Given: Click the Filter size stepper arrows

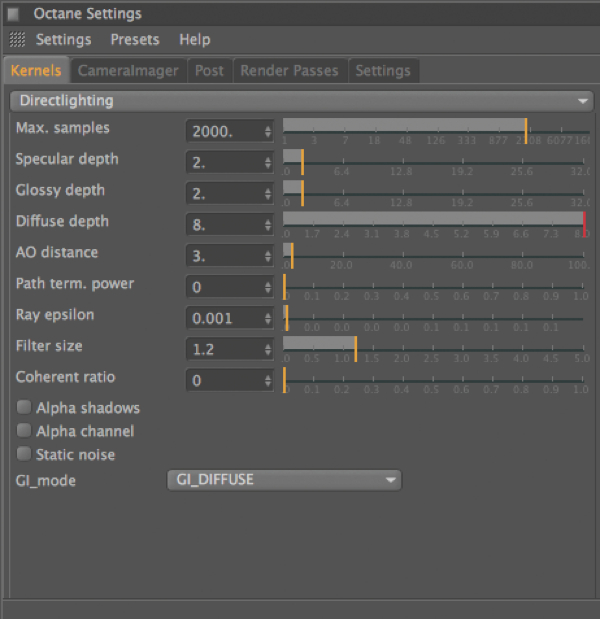Looking at the screenshot, I should coord(268,349).
